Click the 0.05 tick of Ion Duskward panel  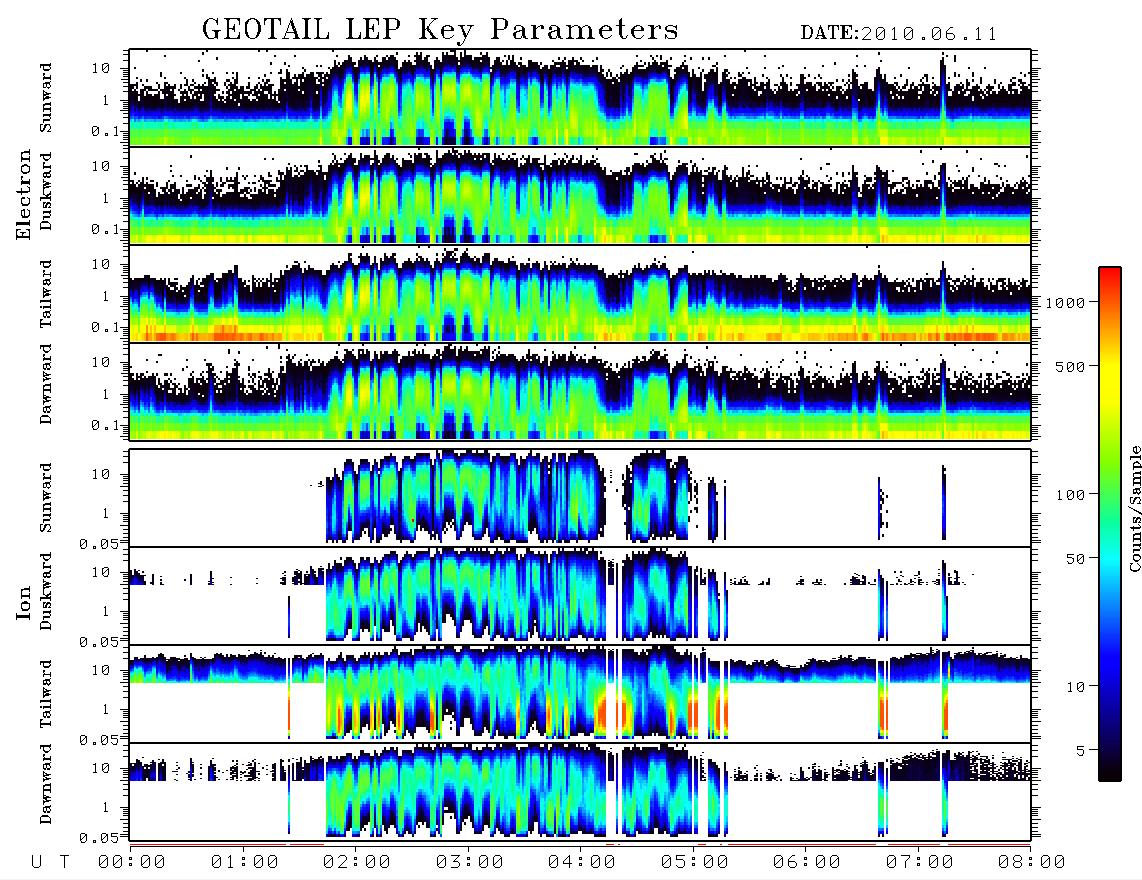pyautogui.click(x=101, y=642)
